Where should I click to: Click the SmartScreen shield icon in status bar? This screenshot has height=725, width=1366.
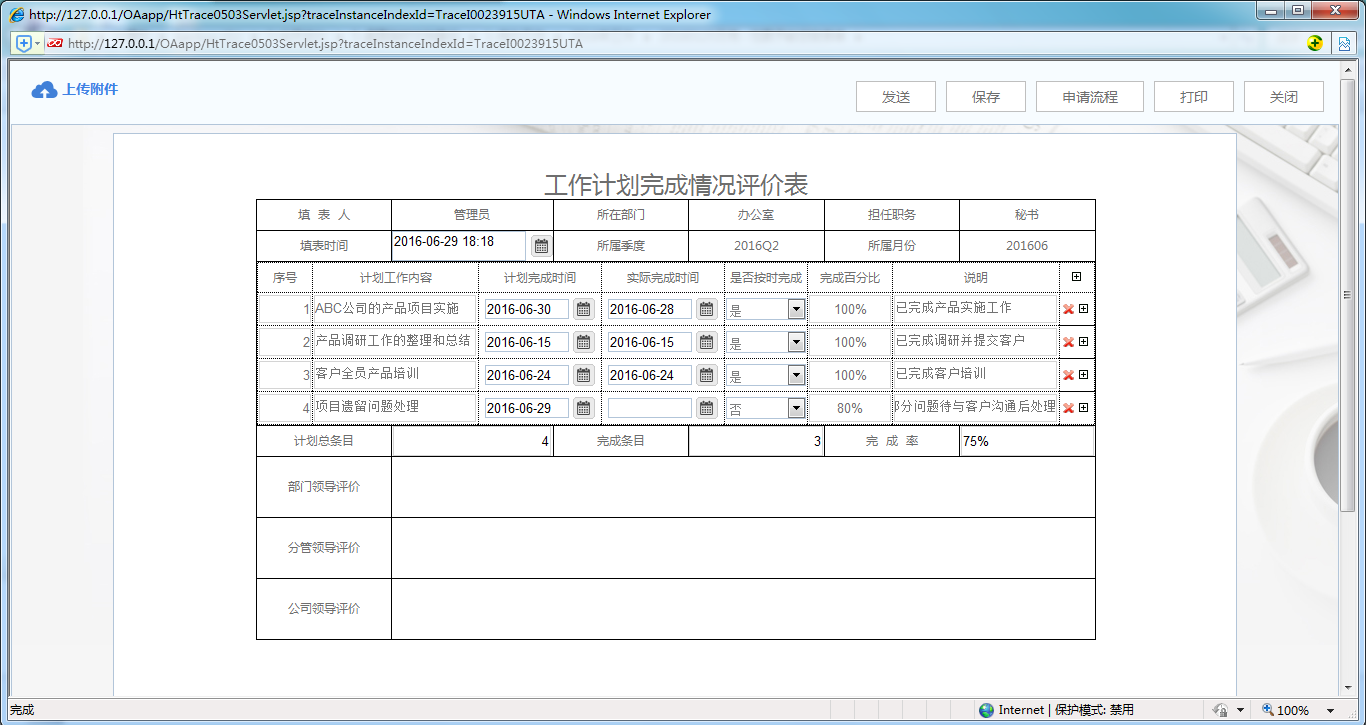[x=1219, y=709]
